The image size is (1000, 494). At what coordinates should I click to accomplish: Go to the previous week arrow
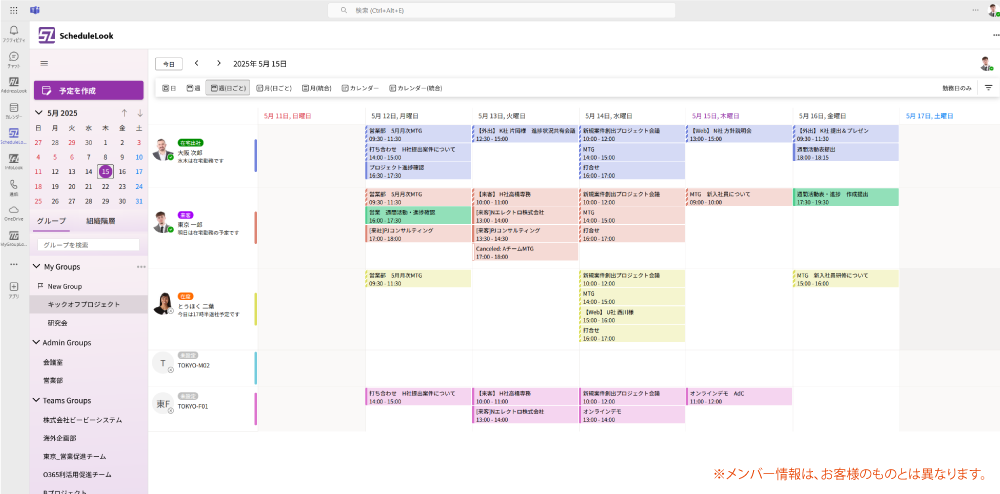point(196,63)
